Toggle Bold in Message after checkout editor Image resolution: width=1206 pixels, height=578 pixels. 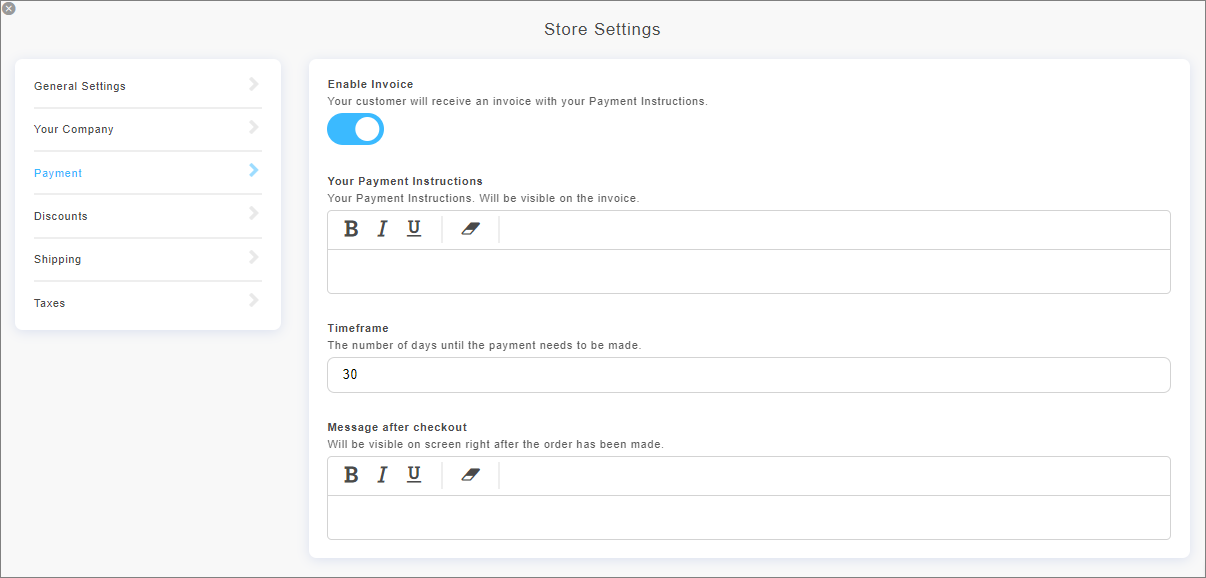pyautogui.click(x=351, y=475)
